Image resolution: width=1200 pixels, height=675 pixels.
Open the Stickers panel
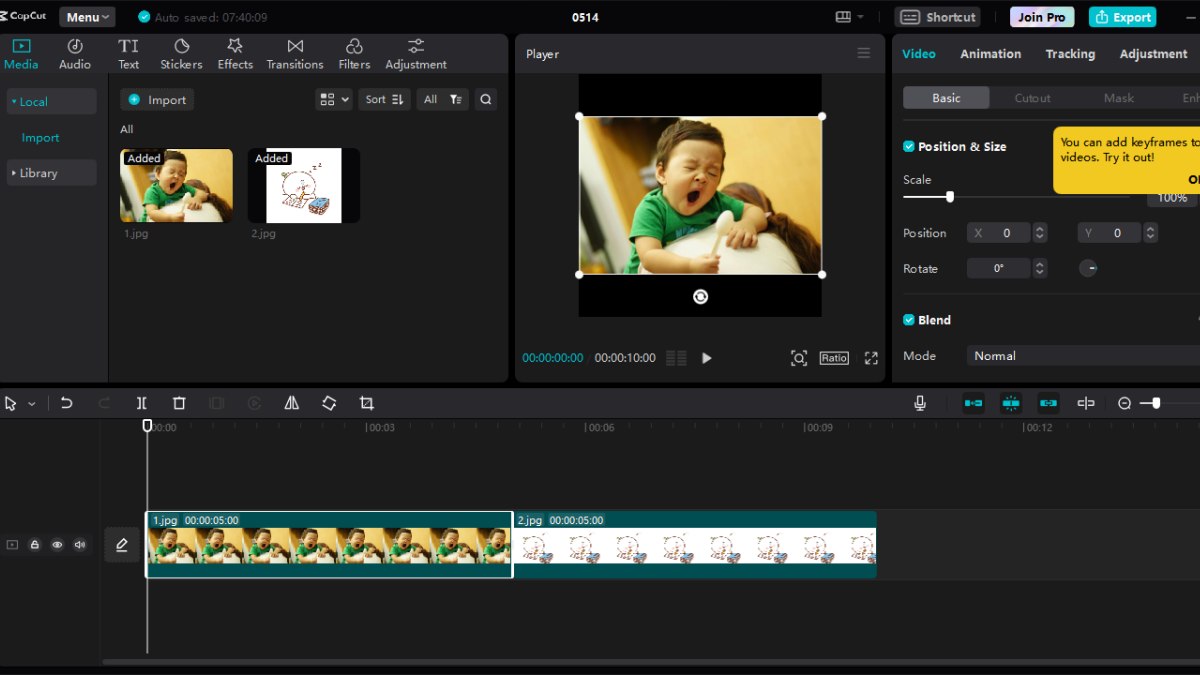[181, 54]
